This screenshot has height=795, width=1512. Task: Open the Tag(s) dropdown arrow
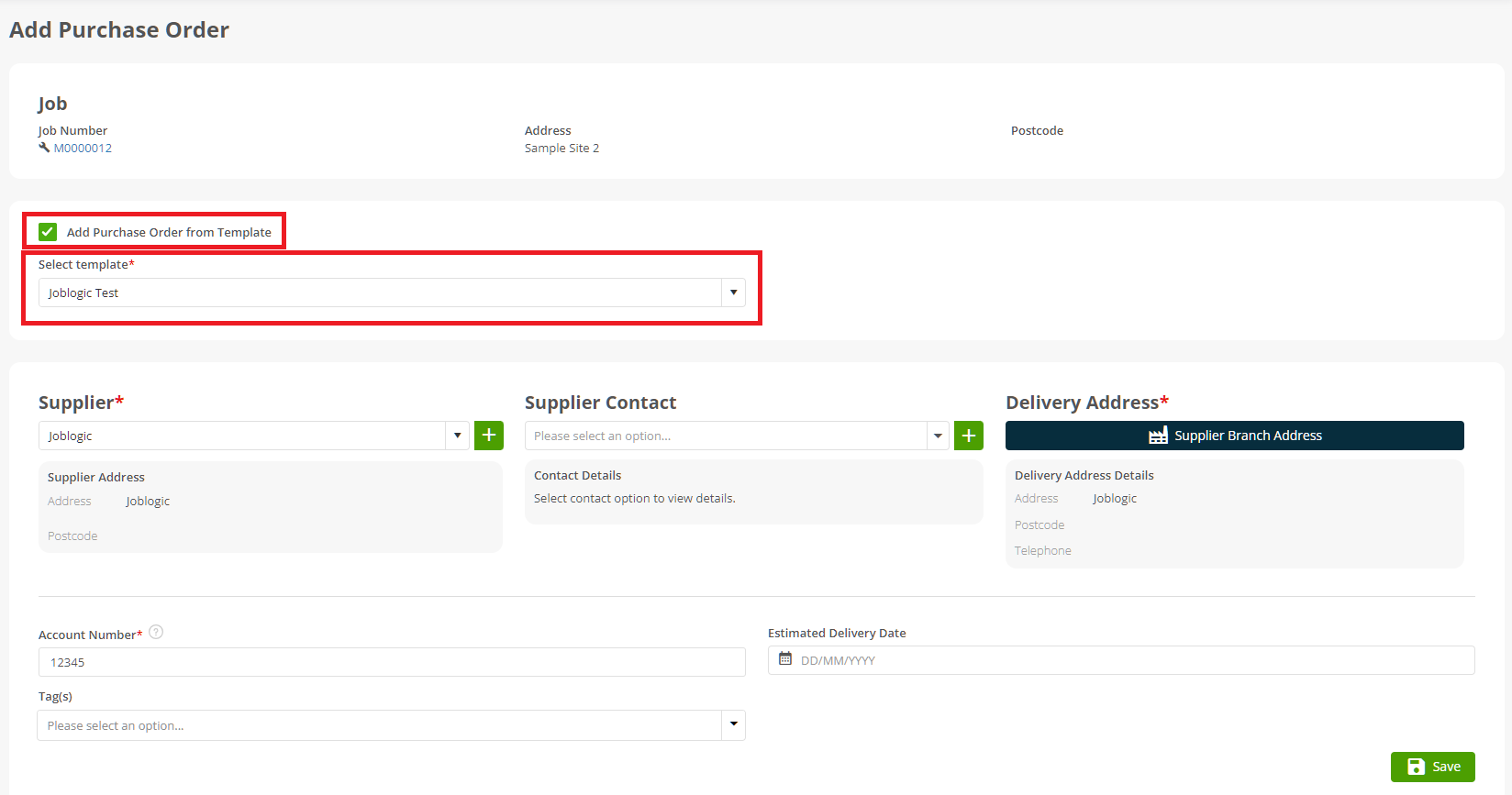[x=733, y=725]
